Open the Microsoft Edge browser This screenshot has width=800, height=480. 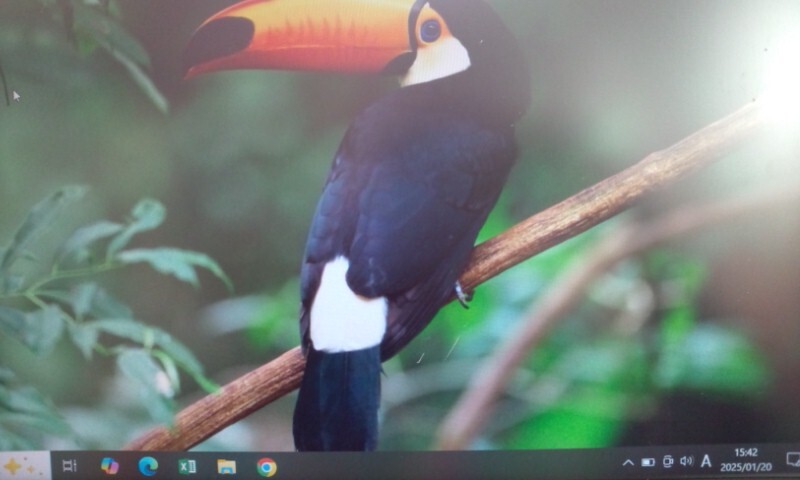[148, 466]
